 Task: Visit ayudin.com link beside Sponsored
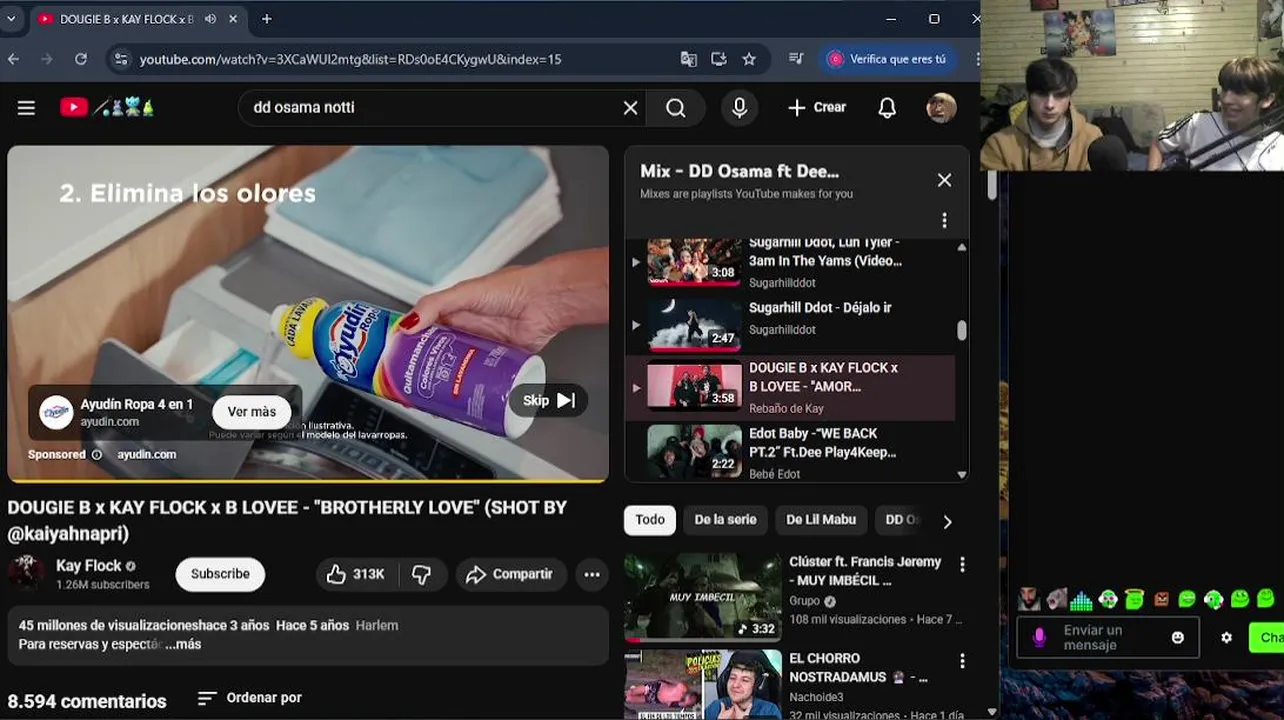click(146, 454)
